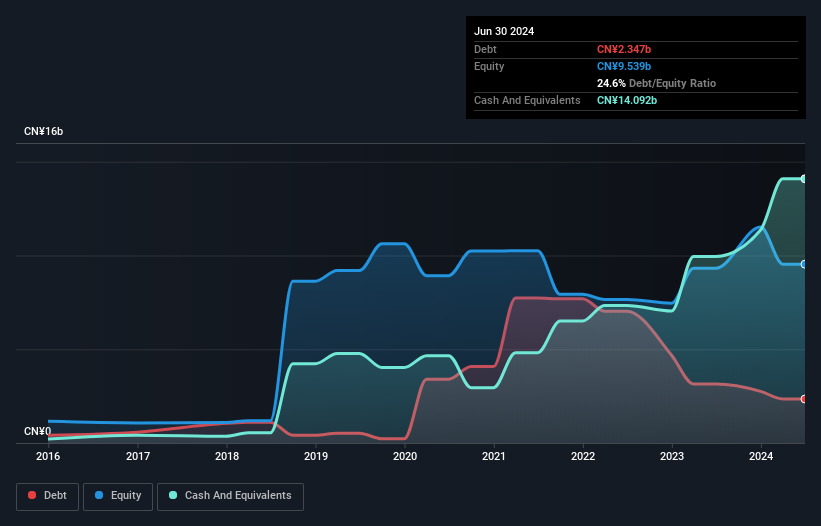Click the 24.6% Debt/Equity Ratio text
Screen dimensions: 821x526
tap(656, 83)
